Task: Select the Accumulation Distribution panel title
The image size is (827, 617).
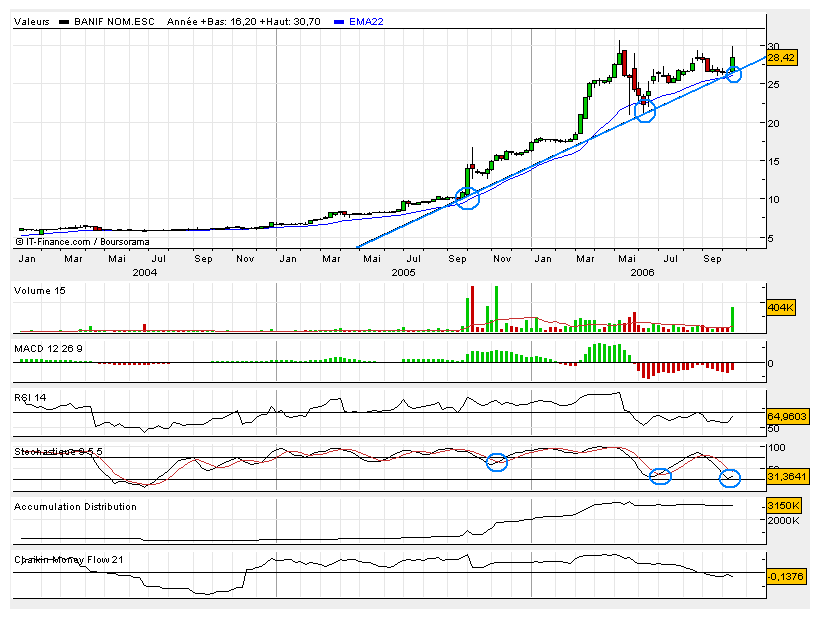Action: (x=75, y=507)
